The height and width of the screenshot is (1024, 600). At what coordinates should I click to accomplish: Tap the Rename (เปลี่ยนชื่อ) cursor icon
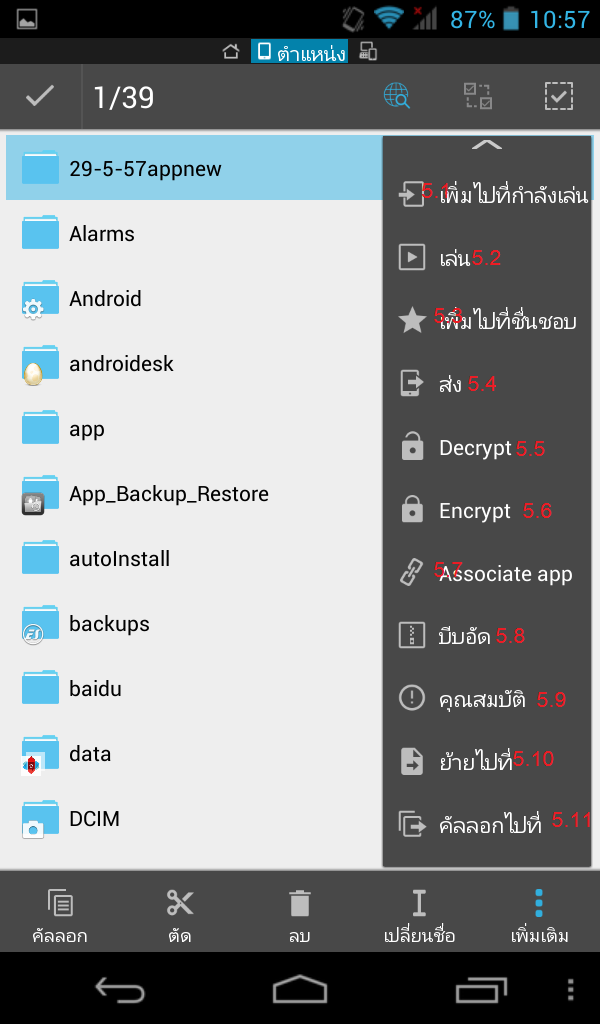point(419,904)
